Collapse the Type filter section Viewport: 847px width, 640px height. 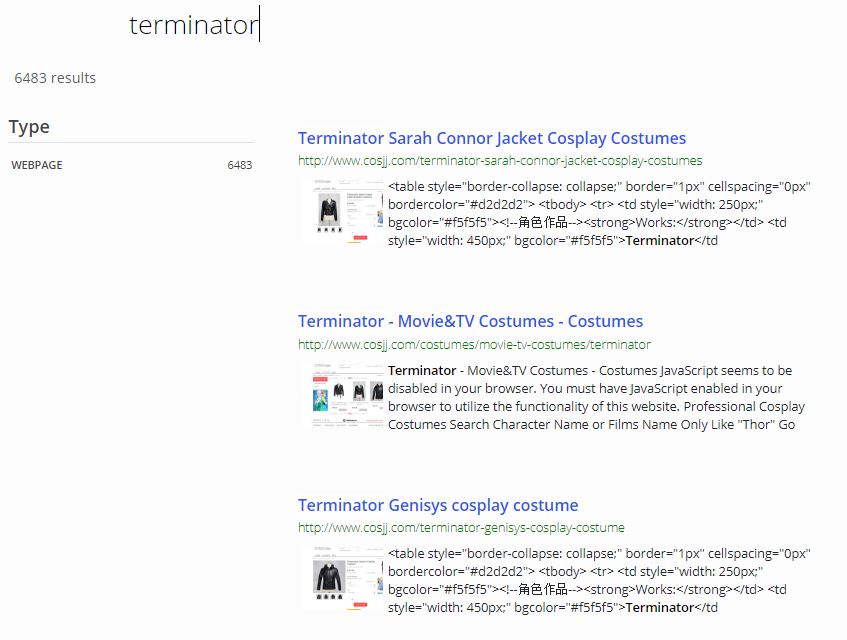pyautogui.click(x=29, y=126)
